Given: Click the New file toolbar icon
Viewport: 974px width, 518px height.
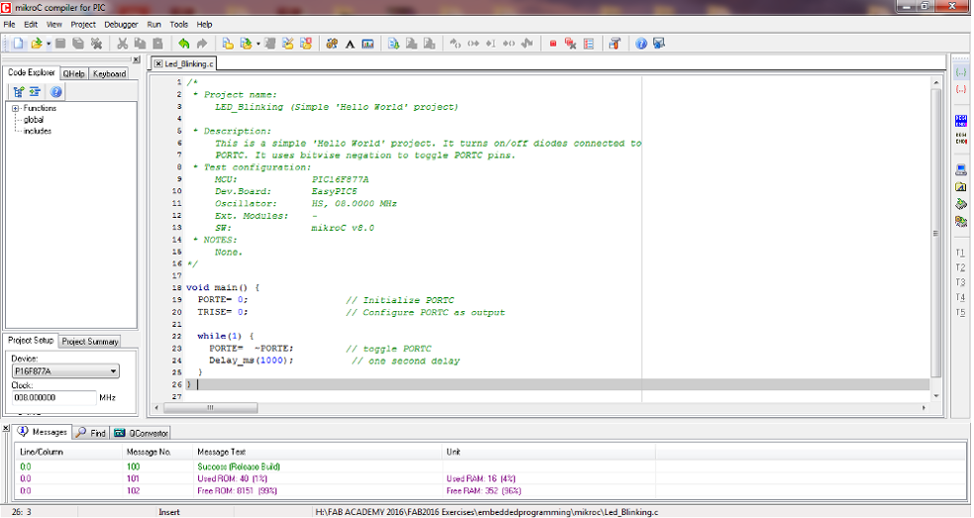Looking at the screenshot, I should (18, 43).
